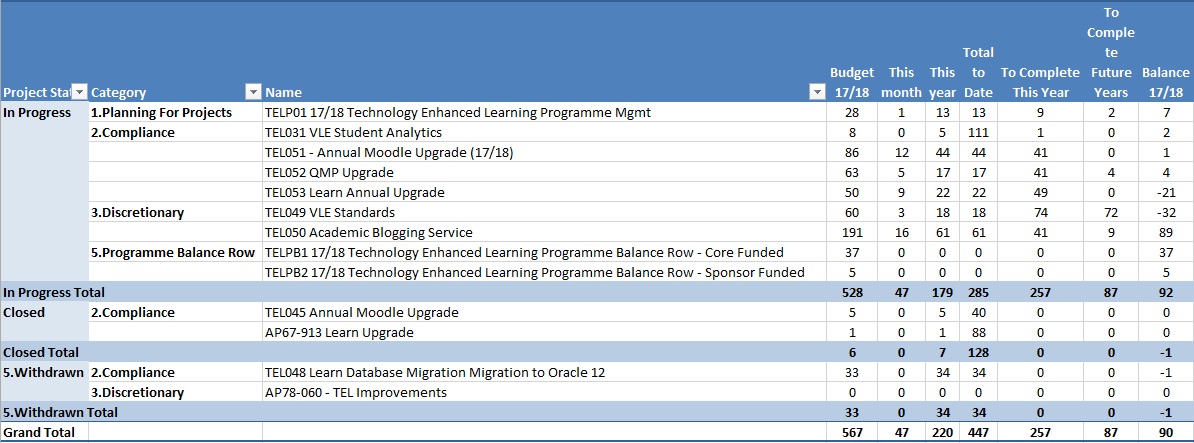Screen dimensions: 1194x443
Task: Open the Category column filter dropdown
Action: (x=253, y=92)
